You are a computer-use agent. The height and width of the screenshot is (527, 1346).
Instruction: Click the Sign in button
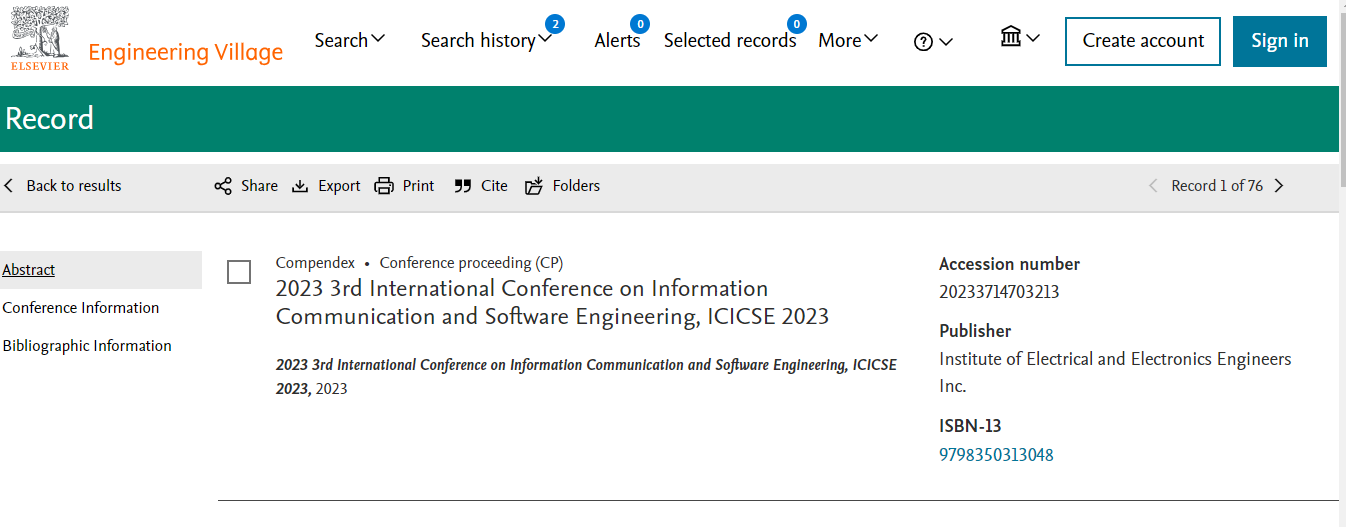click(1280, 41)
